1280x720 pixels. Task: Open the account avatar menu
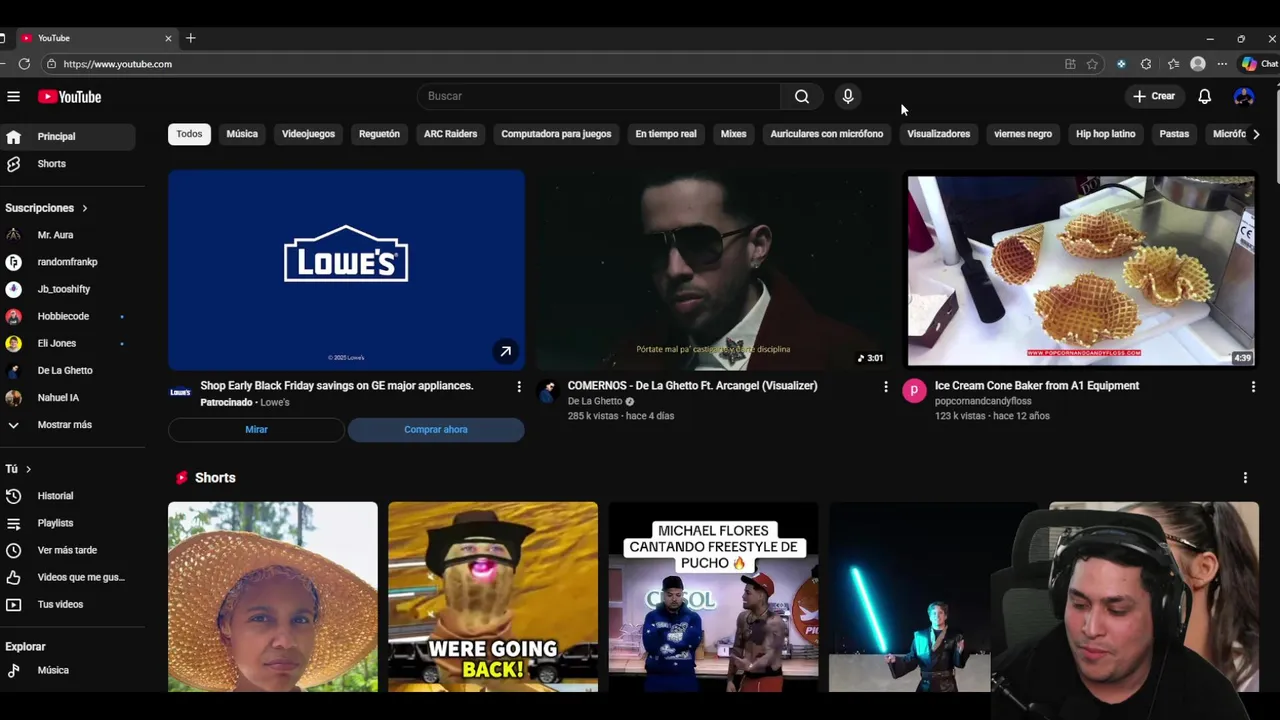1244,96
